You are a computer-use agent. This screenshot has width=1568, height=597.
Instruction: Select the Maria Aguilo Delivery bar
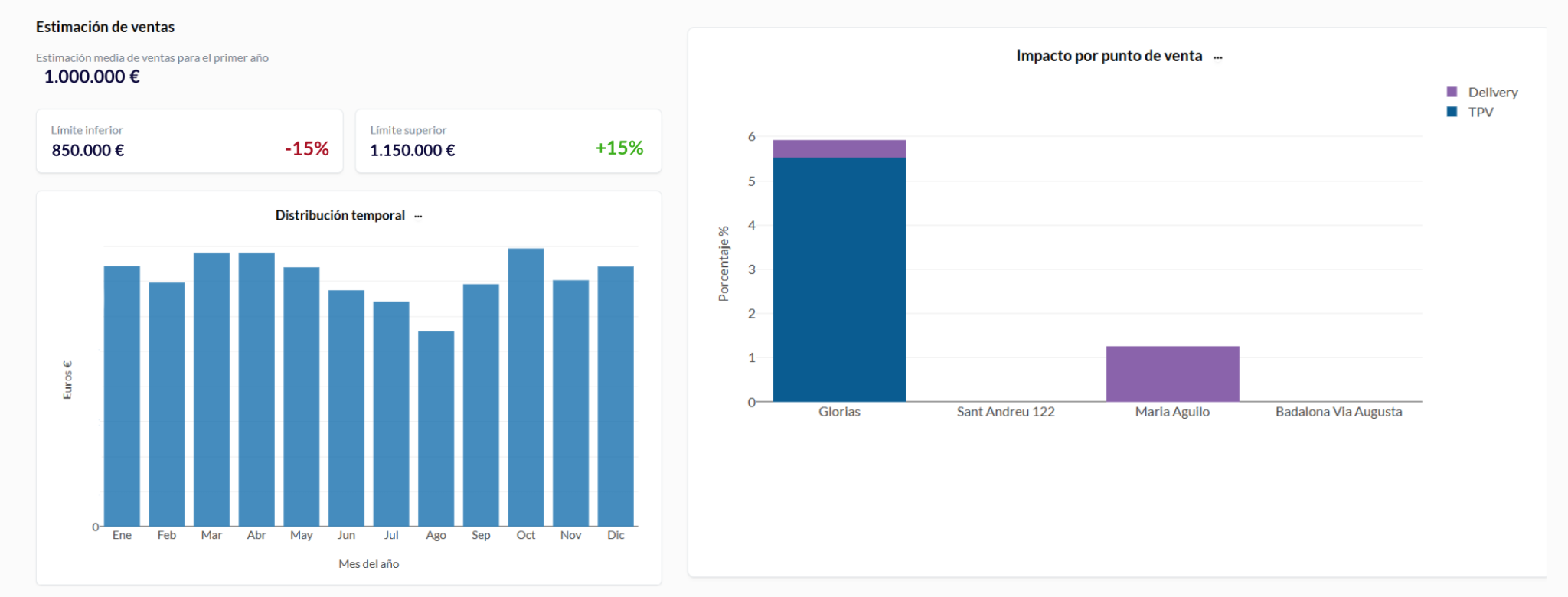[x=1172, y=374]
